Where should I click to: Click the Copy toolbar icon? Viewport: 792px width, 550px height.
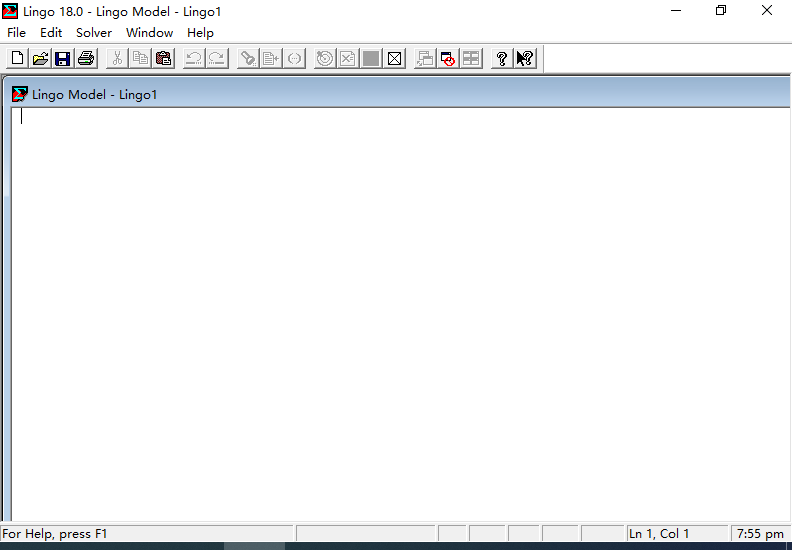pyautogui.click(x=140, y=59)
